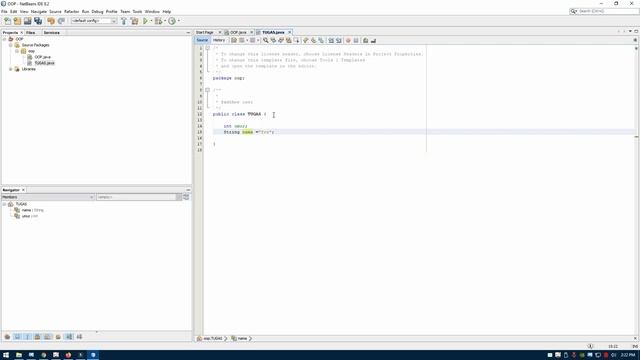The height and width of the screenshot is (360, 640).
Task: Open the Tools menu
Action: click(137, 12)
